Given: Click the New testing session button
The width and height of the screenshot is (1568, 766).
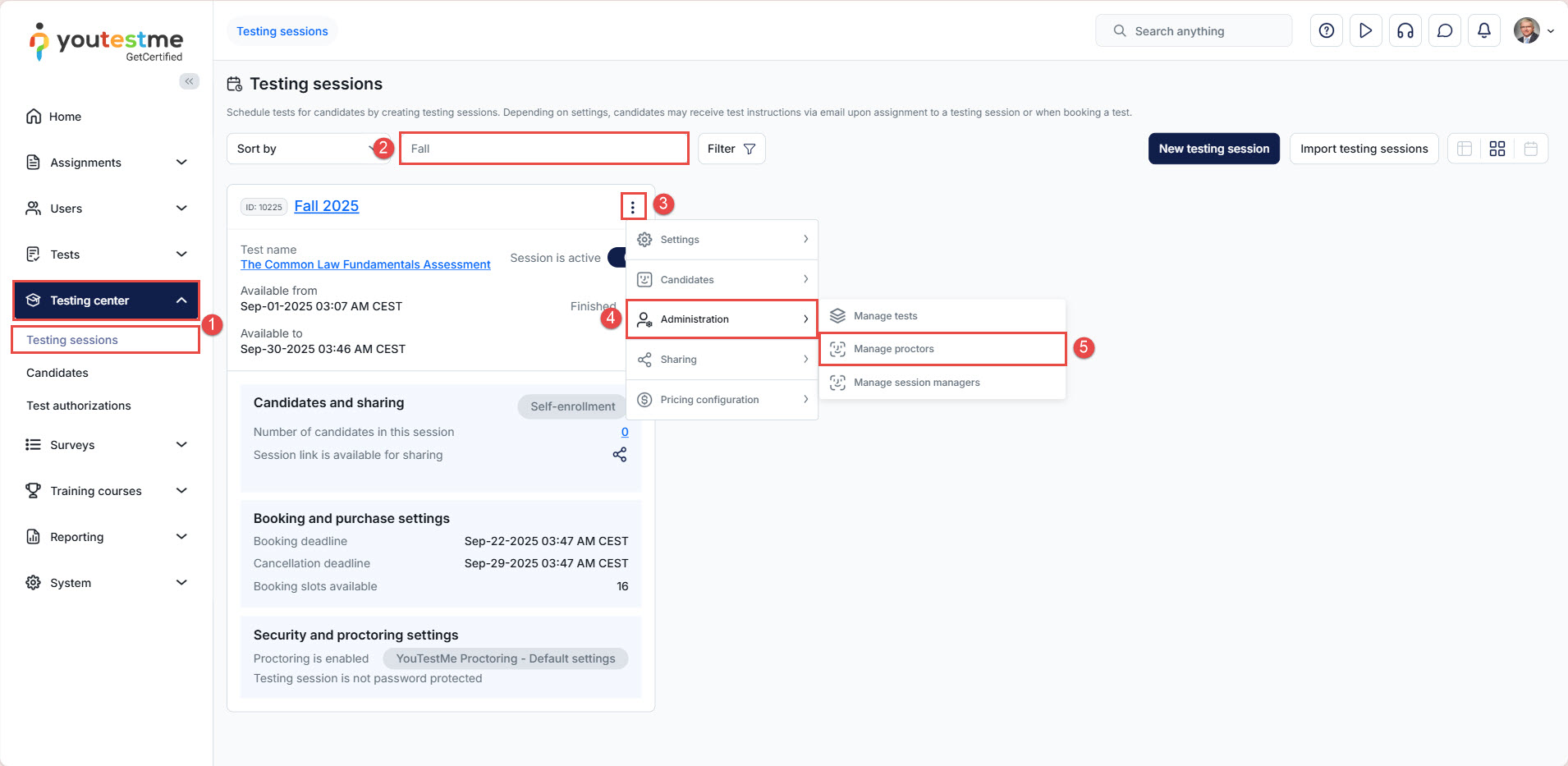Looking at the screenshot, I should (x=1213, y=149).
